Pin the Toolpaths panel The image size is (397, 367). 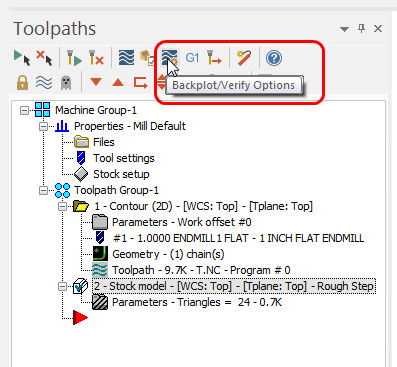361,28
